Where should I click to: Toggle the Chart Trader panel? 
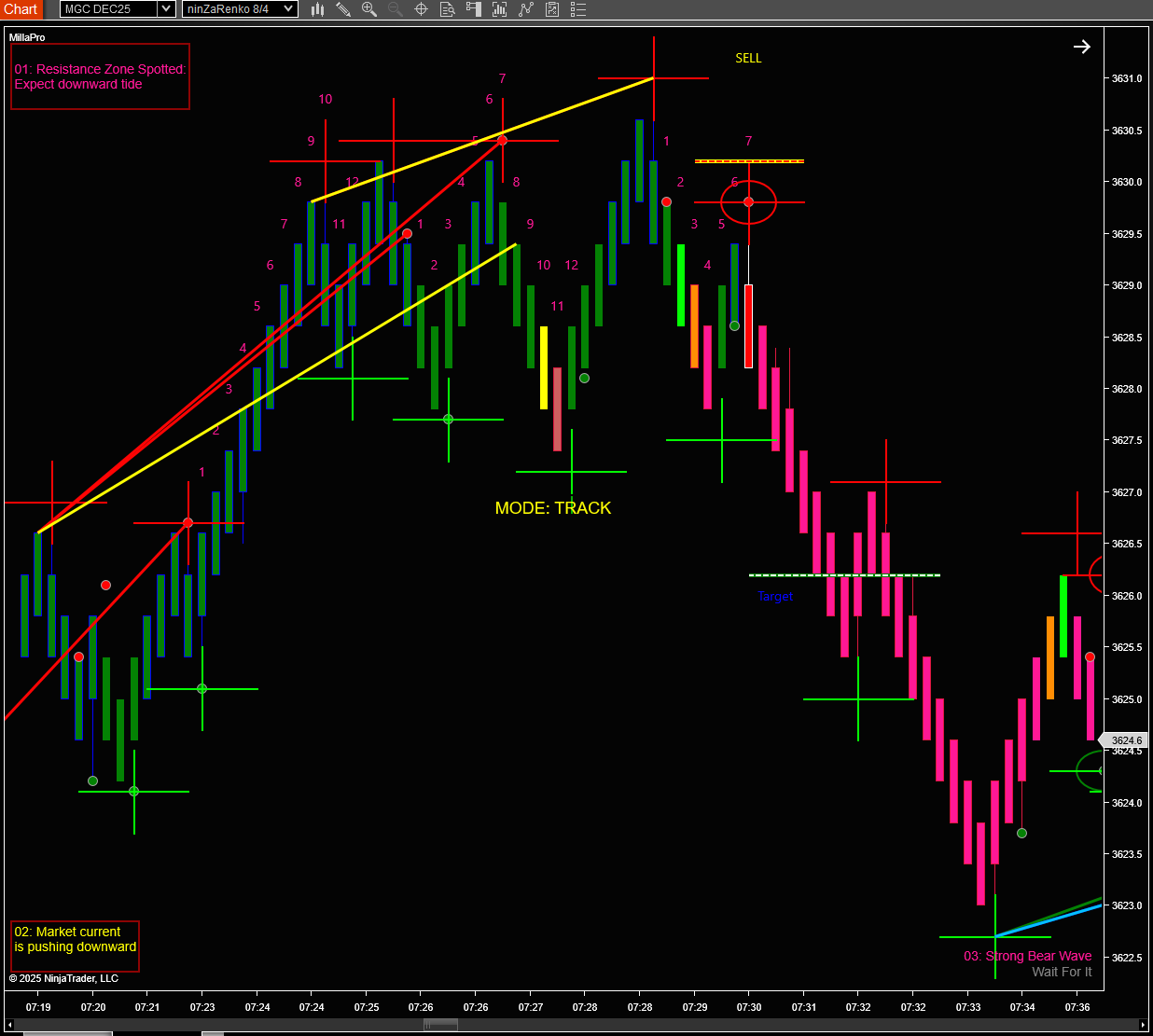point(473,9)
